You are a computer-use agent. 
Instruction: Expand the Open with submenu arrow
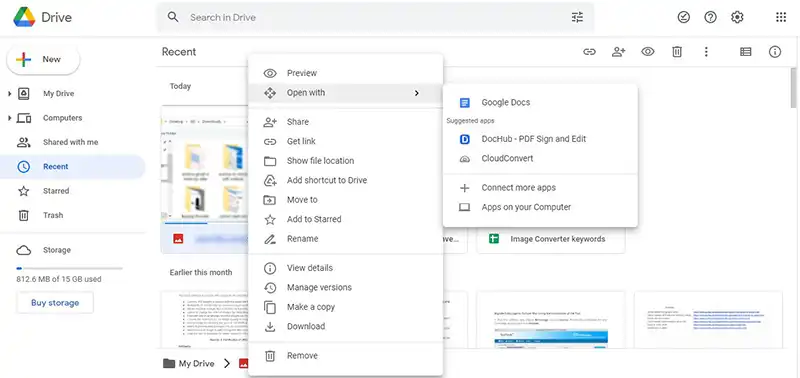point(417,93)
